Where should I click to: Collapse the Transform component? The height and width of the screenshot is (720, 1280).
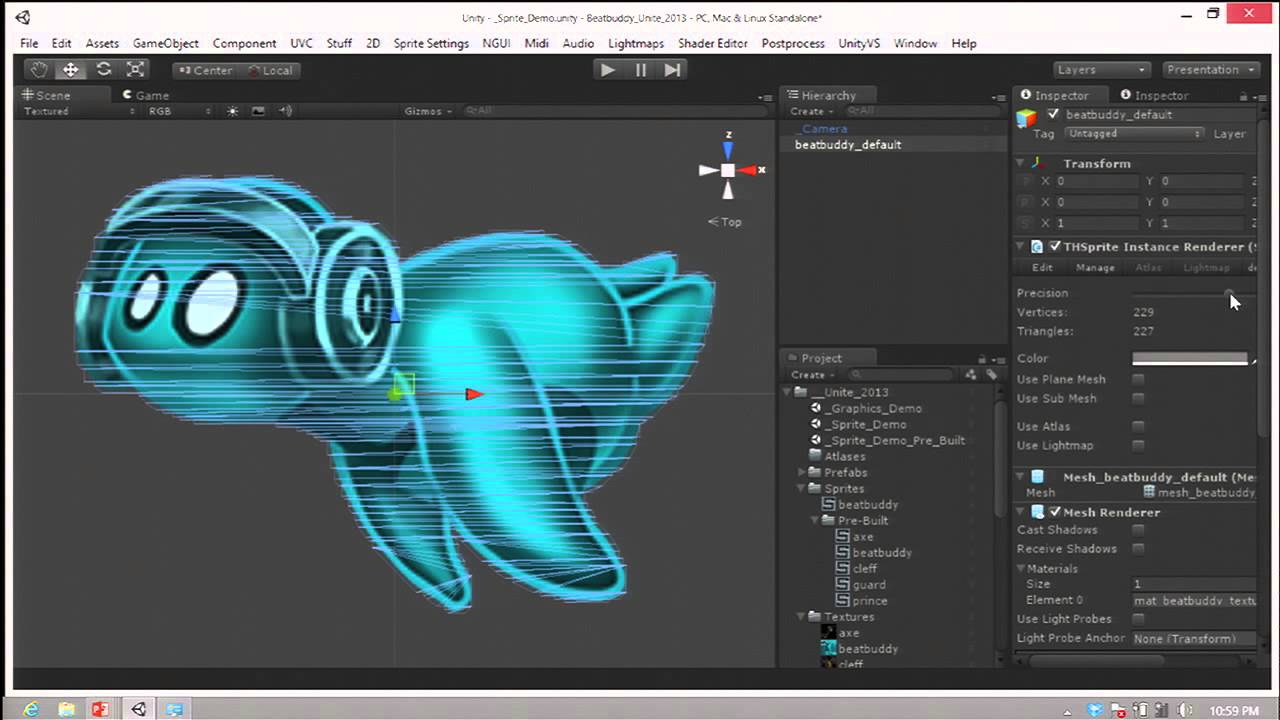1020,163
